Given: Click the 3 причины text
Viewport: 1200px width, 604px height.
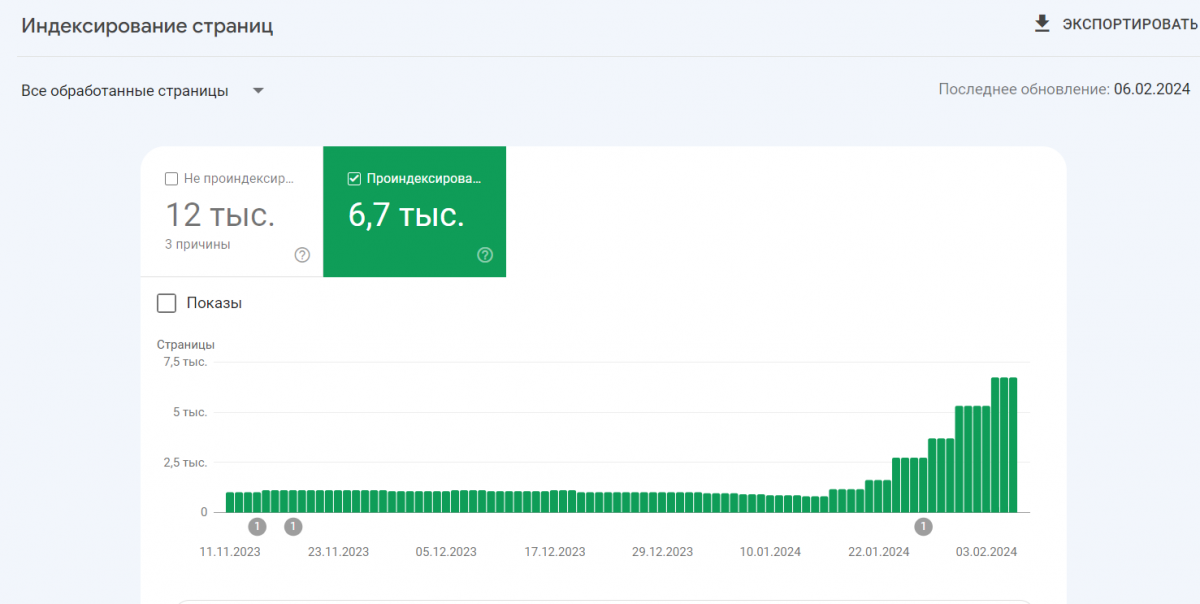Looking at the screenshot, I should pos(197,243).
